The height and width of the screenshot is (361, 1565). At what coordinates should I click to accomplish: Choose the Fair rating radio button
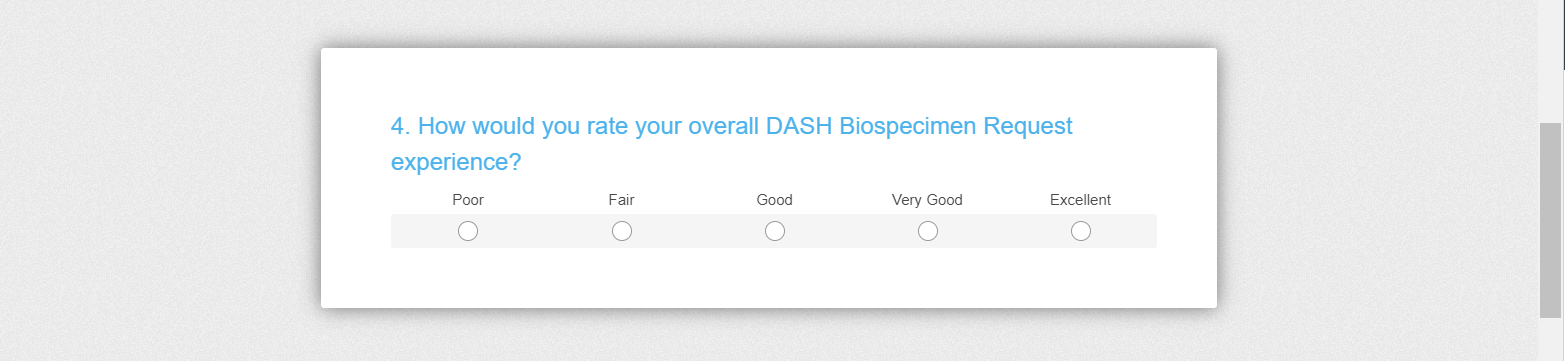(621, 231)
